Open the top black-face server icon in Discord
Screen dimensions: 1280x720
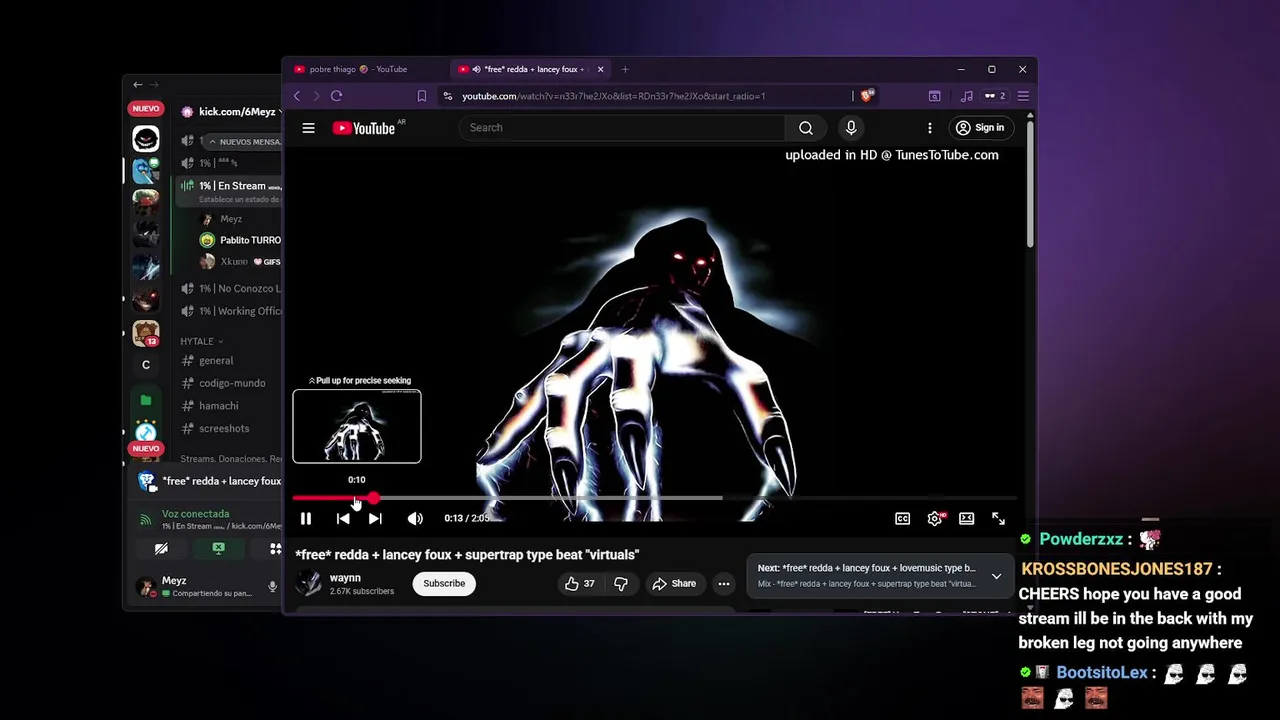146,139
